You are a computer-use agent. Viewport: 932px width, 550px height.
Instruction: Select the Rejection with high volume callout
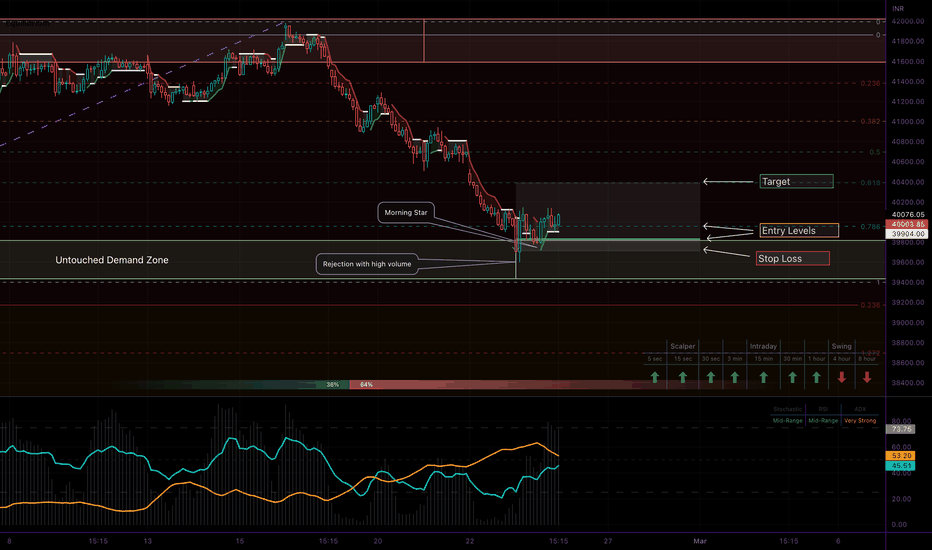point(367,264)
